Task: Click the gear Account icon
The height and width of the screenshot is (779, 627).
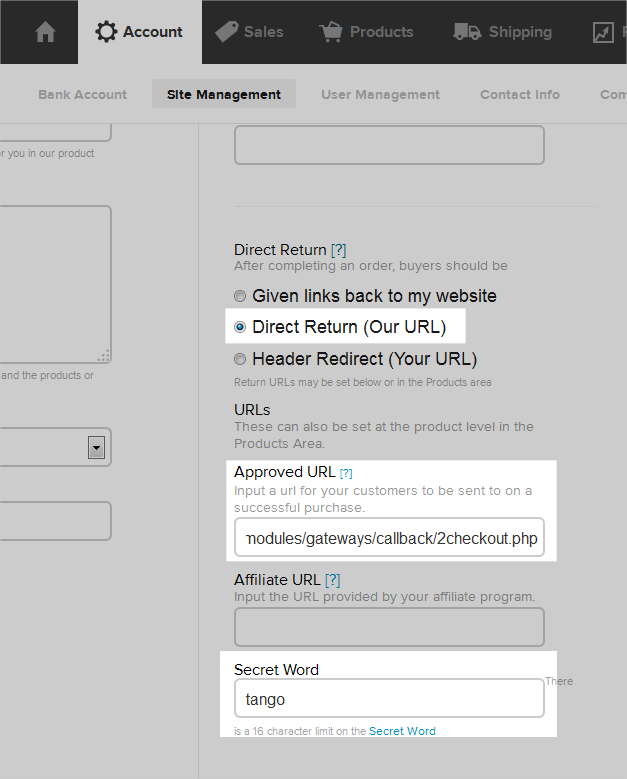Action: click(106, 32)
